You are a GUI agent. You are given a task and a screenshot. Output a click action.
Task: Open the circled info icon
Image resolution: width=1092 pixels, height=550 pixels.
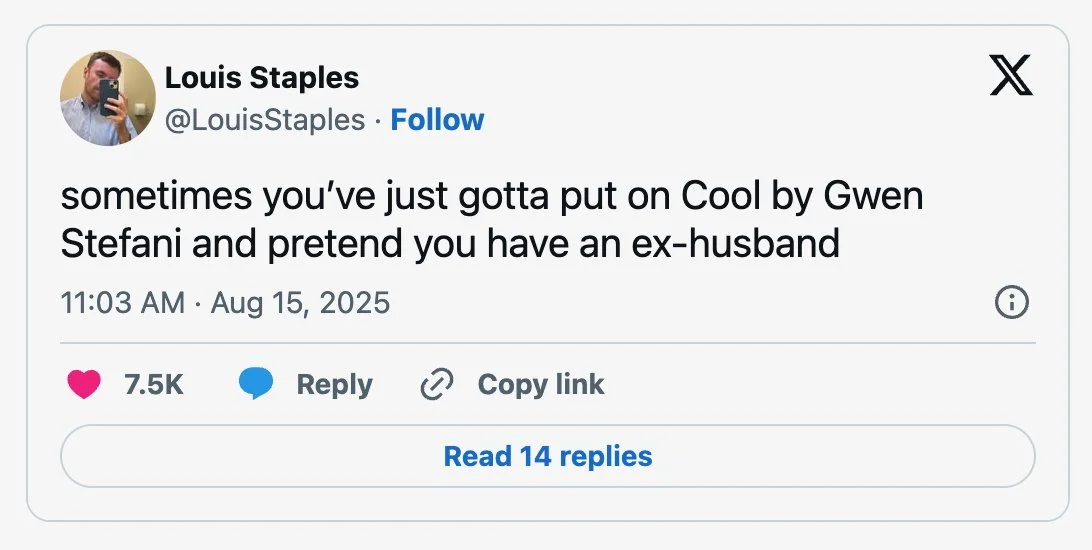click(x=1011, y=303)
